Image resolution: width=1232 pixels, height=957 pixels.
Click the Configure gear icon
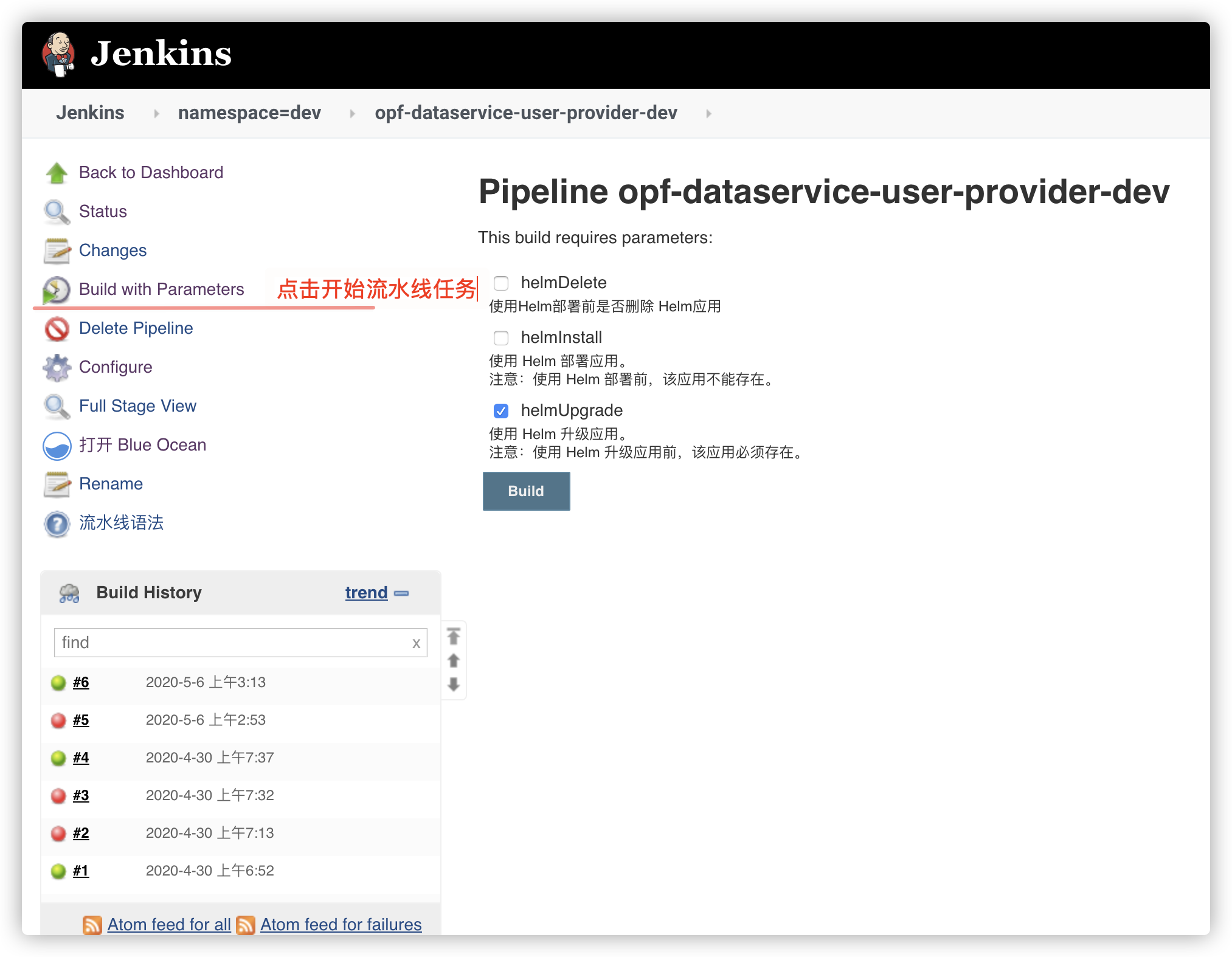(x=57, y=368)
